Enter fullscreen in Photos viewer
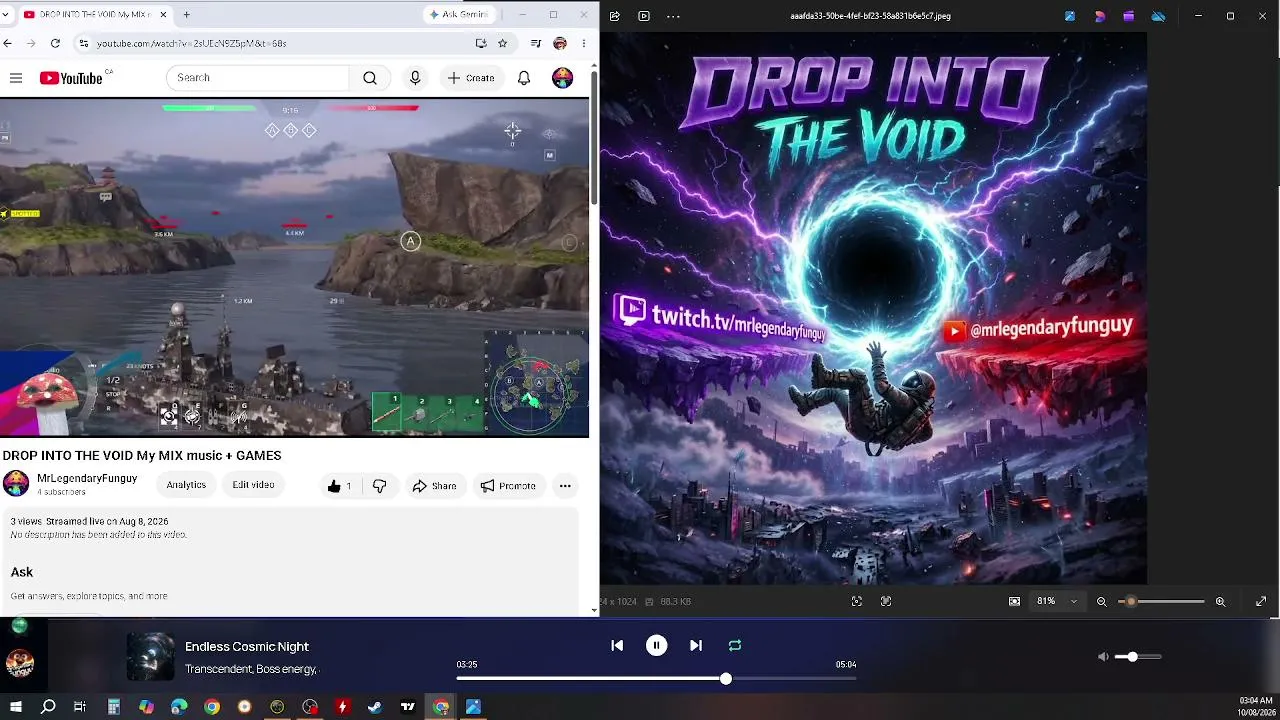This screenshot has height=720, width=1280. tap(1261, 602)
